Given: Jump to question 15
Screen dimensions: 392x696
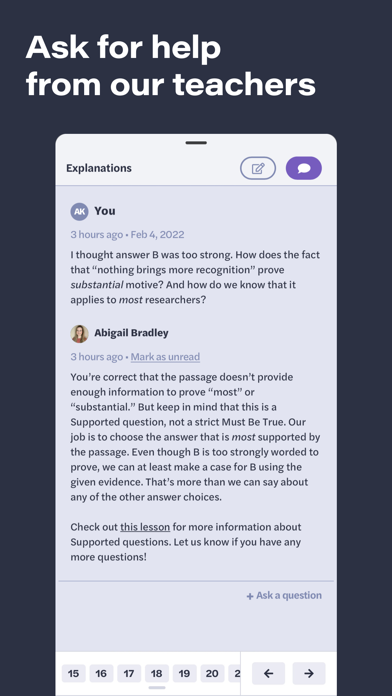Looking at the screenshot, I should pyautogui.click(x=73, y=674).
